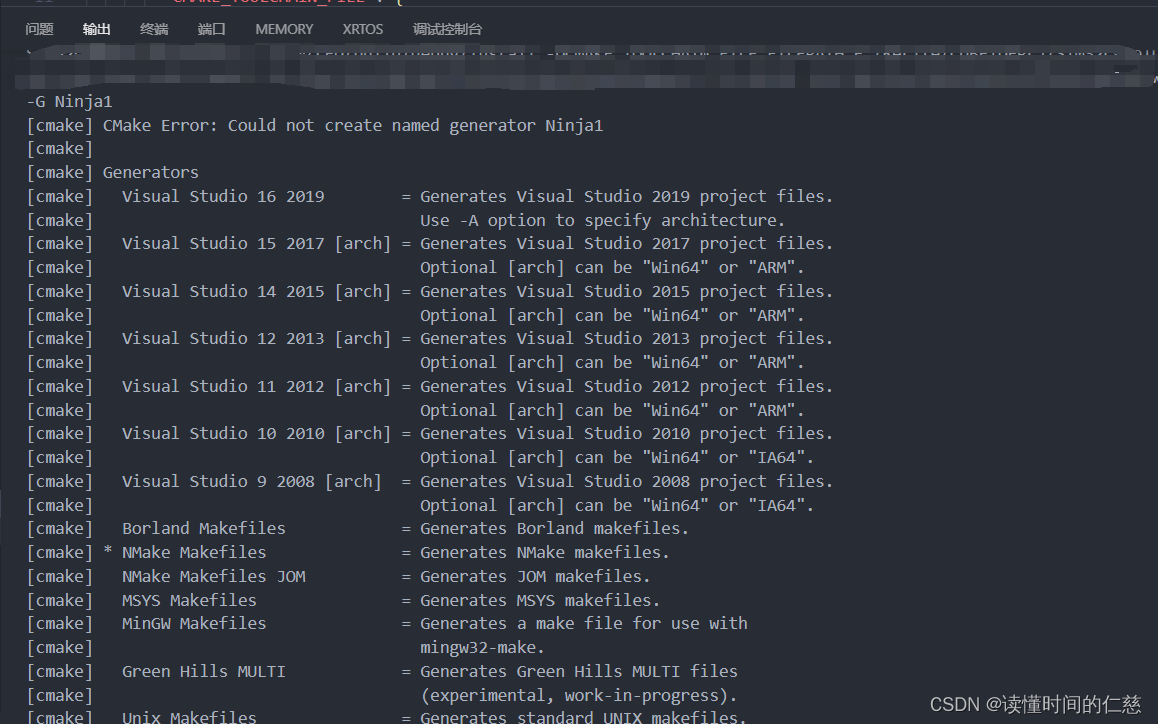Screen dimensions: 1158x724
Task: Click the MinGW Makefiles generator entry
Action: (193, 623)
